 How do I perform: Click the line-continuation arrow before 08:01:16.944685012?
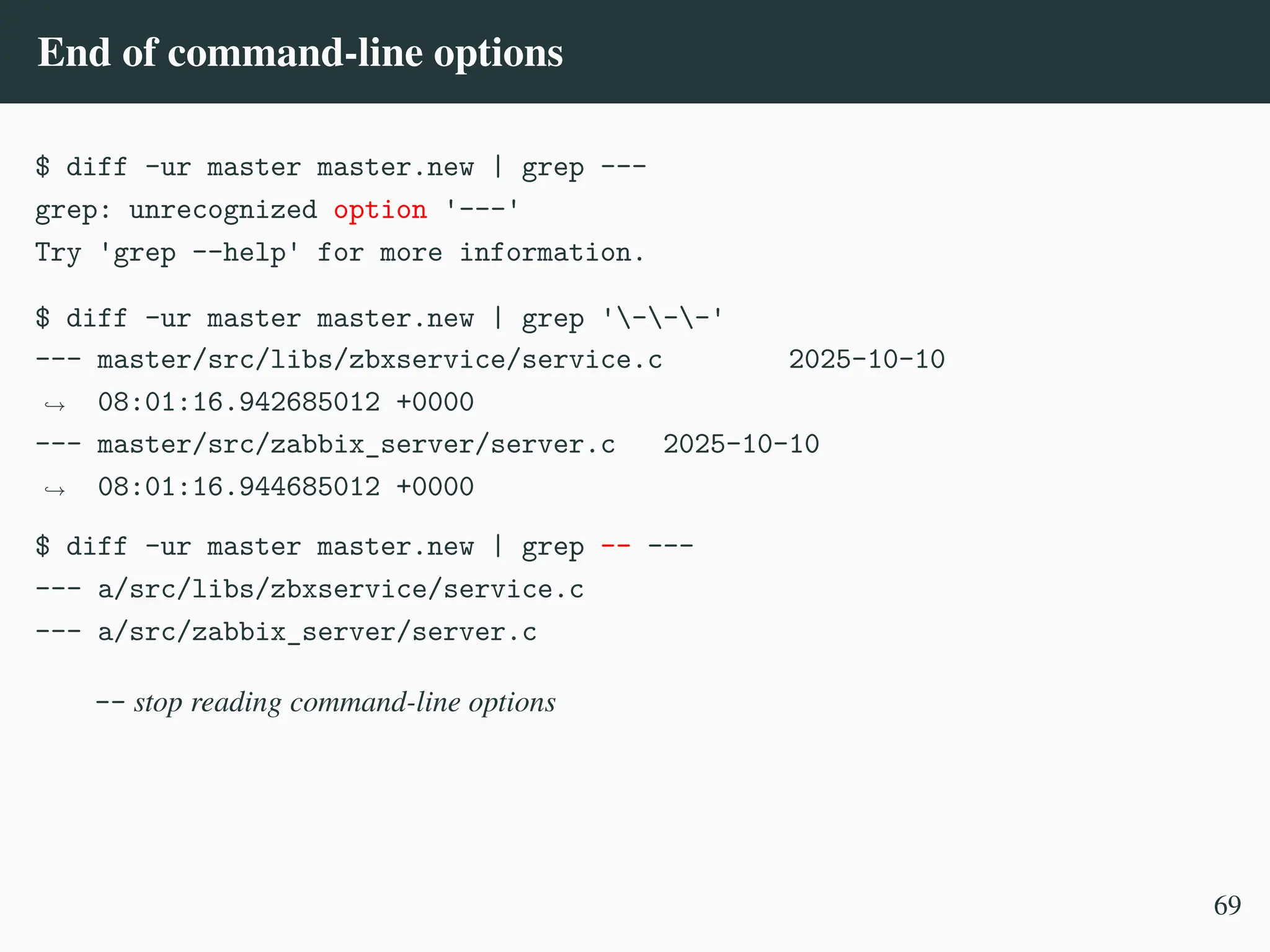coord(55,491)
